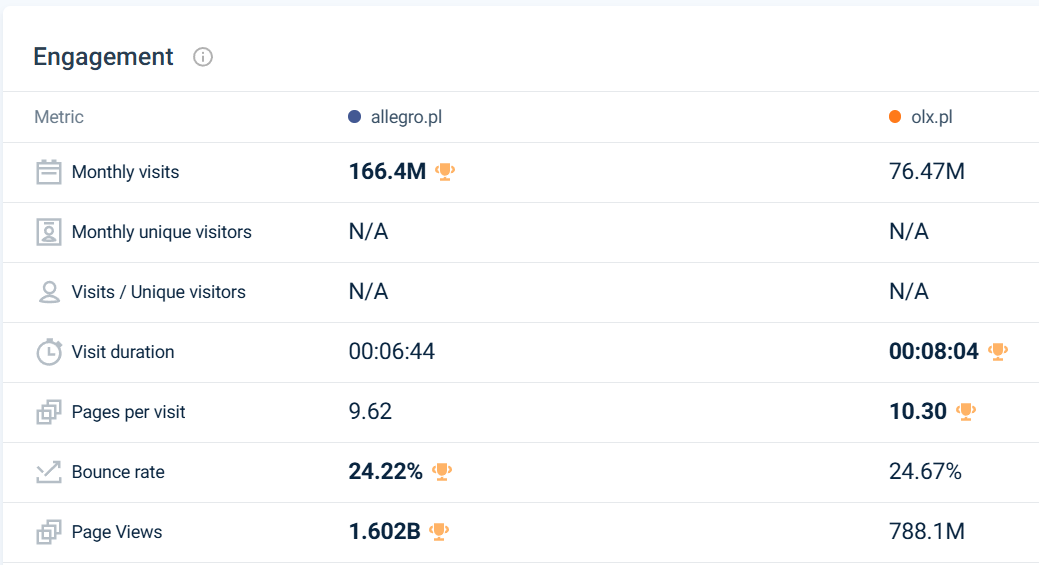
Task: Click the trophy beside 00:08:04 duration
Action: pyautogui.click(x=998, y=351)
